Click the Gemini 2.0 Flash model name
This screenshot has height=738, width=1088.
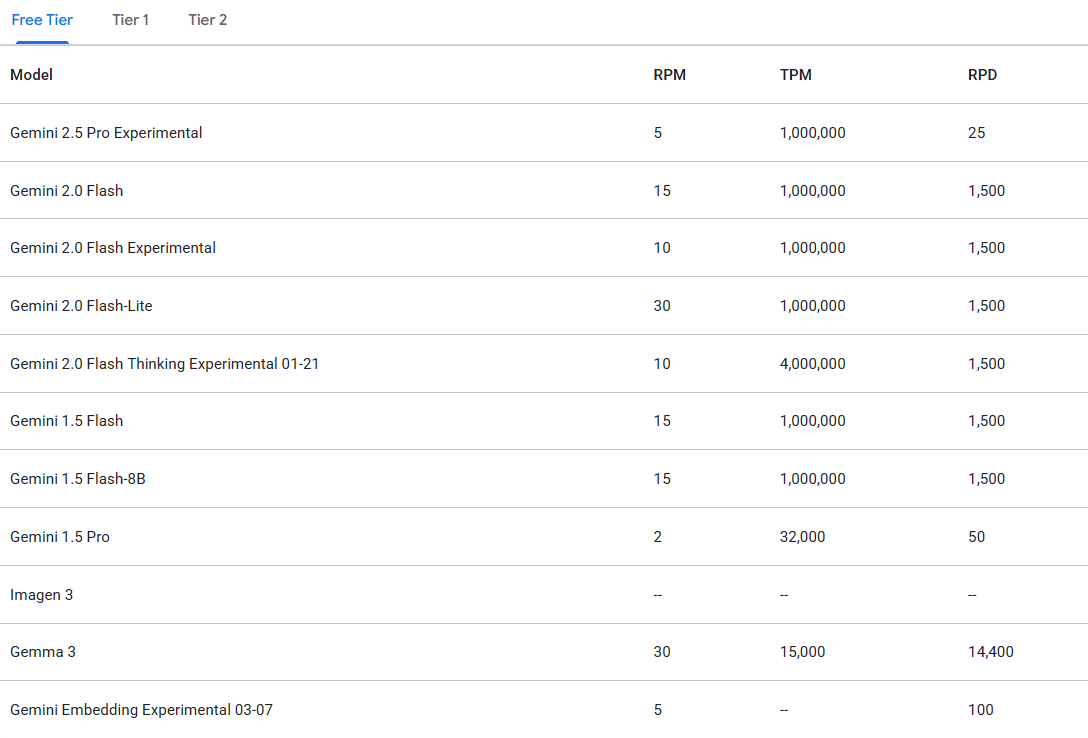(x=67, y=191)
